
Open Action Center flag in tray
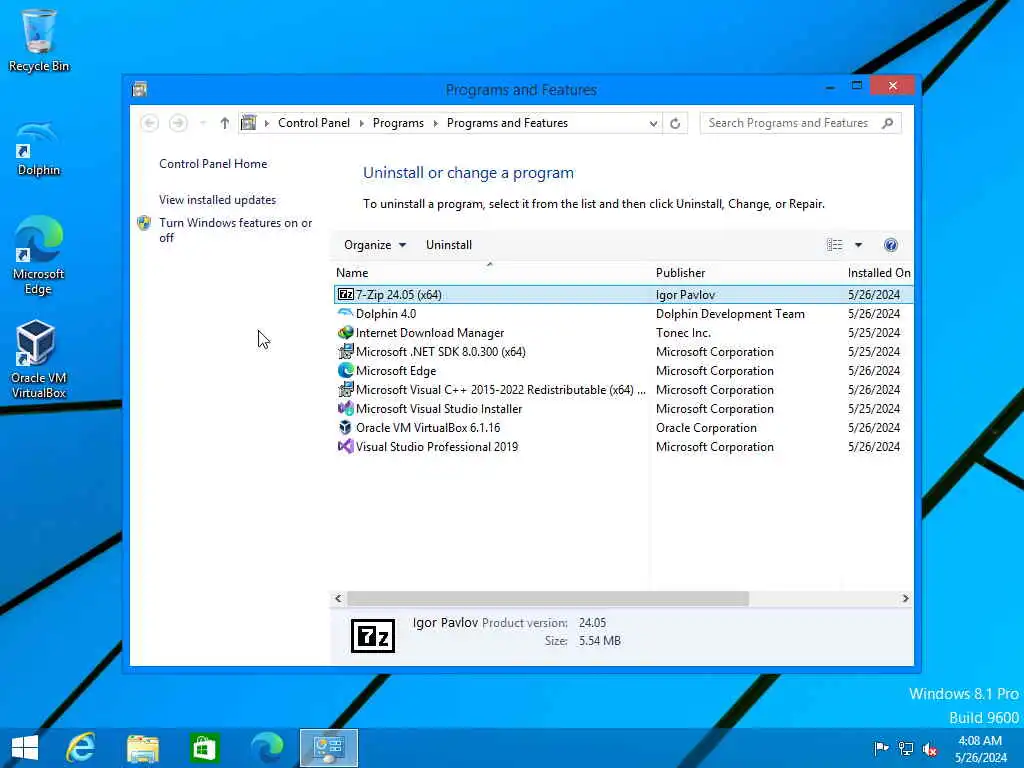(x=881, y=748)
